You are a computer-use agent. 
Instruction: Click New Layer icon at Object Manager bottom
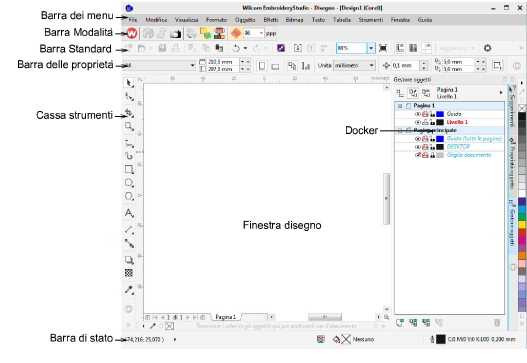tap(400, 323)
